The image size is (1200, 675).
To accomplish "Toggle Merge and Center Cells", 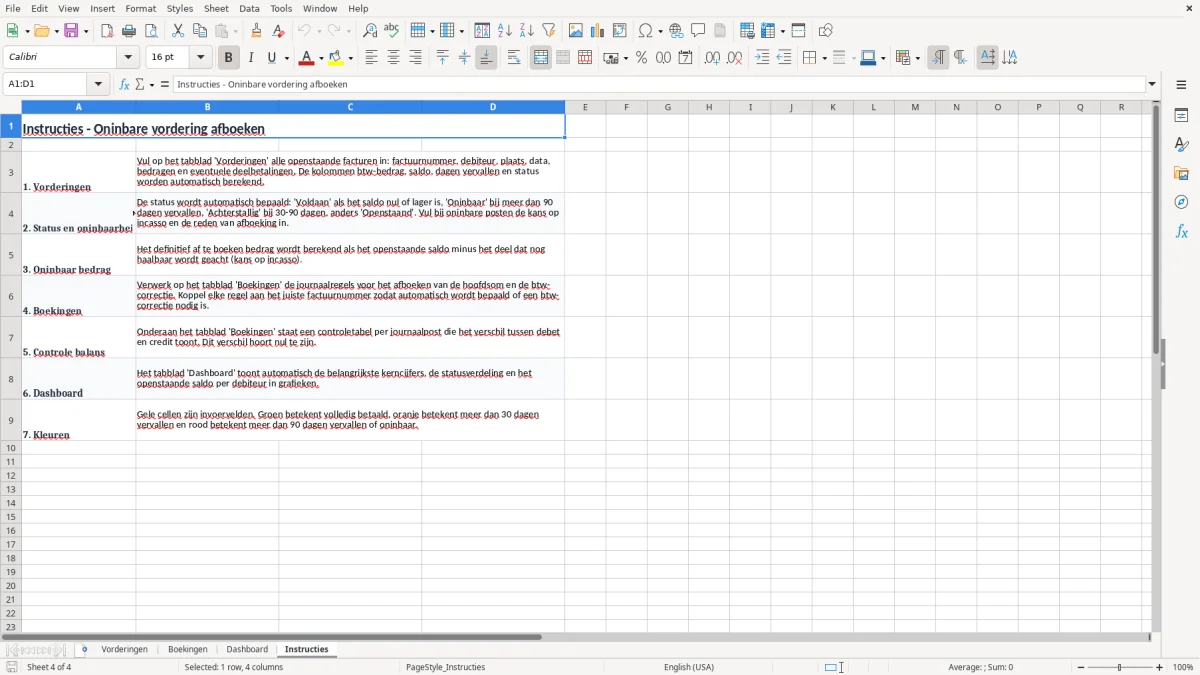I will [541, 58].
